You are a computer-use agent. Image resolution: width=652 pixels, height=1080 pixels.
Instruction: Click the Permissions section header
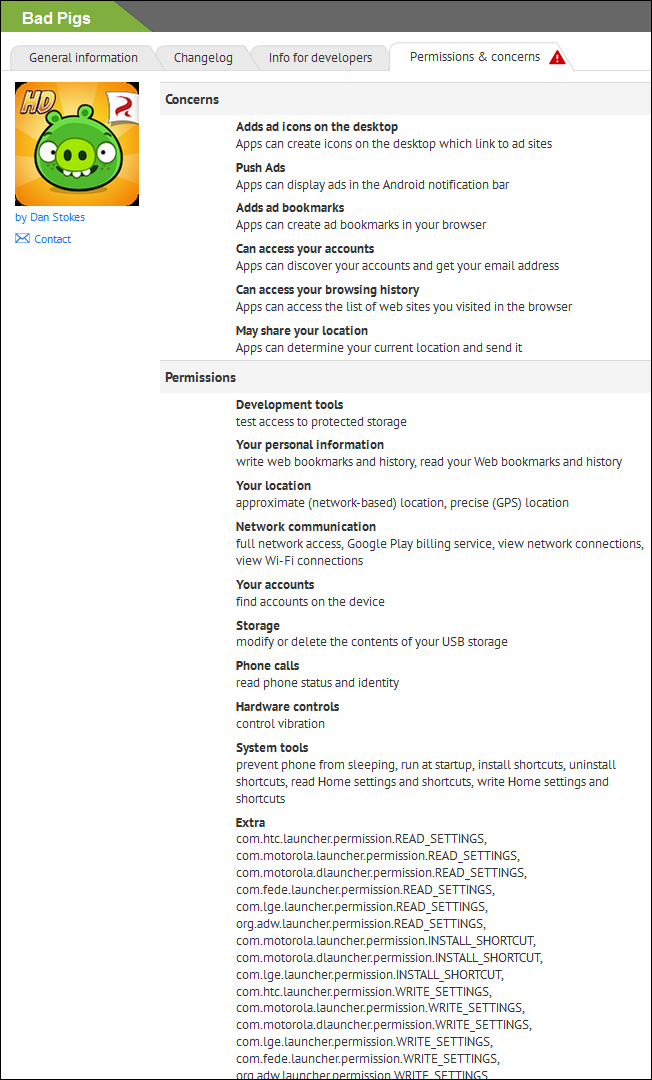tap(201, 377)
